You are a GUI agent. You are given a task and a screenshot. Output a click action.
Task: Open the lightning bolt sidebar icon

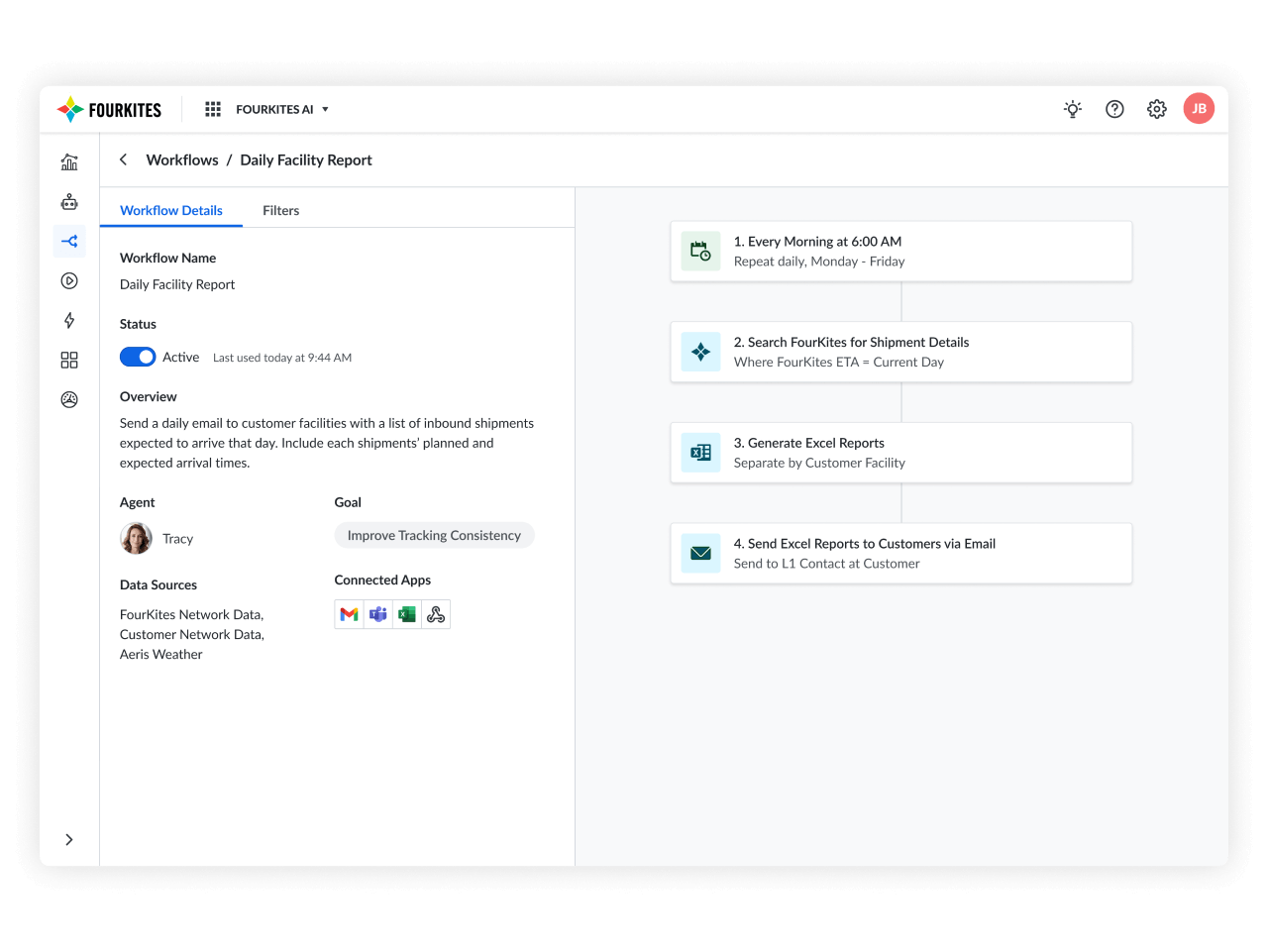(69, 321)
